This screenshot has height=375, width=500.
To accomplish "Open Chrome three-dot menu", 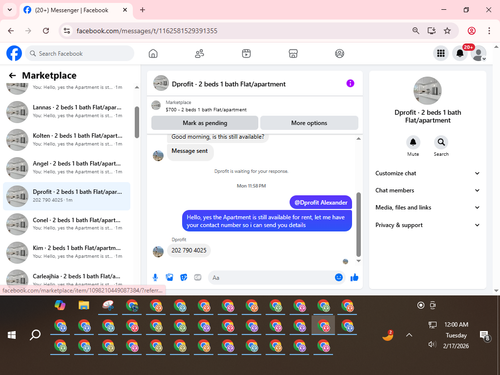I will pyautogui.click(x=489, y=31).
